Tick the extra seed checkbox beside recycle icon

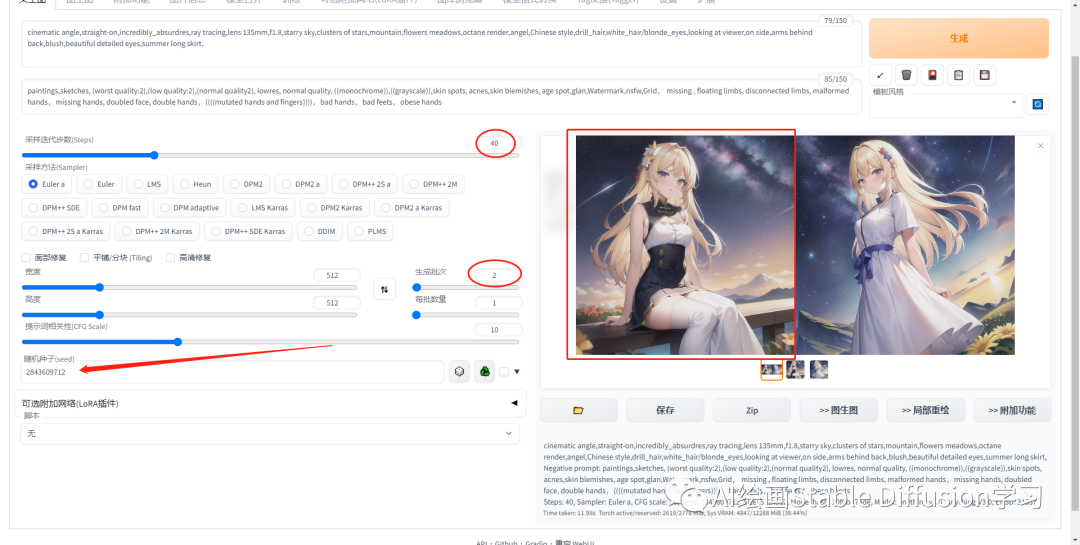pos(504,372)
